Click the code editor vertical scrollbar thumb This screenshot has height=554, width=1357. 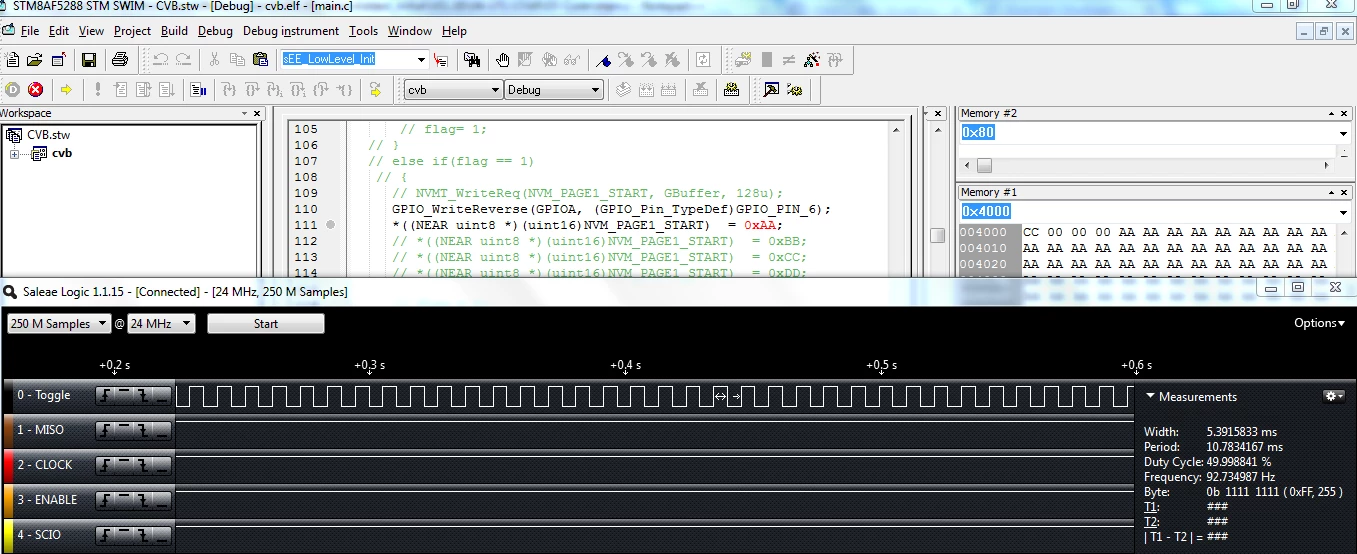(x=937, y=236)
